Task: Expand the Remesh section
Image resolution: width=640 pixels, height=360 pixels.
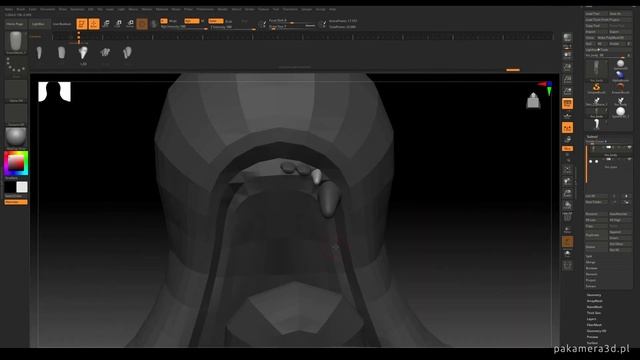Action: click(x=591, y=274)
